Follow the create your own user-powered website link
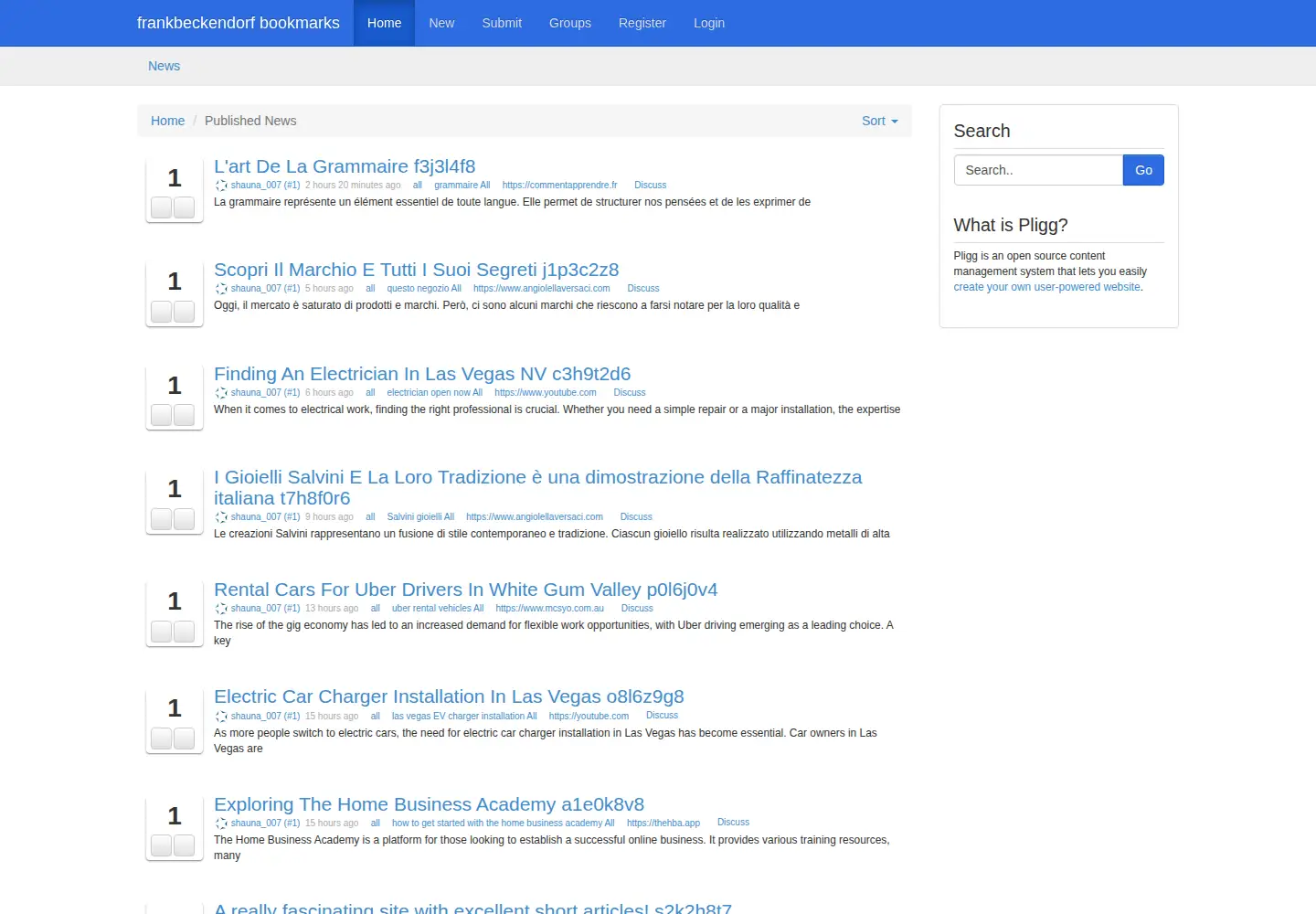Image resolution: width=1316 pixels, height=914 pixels. click(1047, 287)
